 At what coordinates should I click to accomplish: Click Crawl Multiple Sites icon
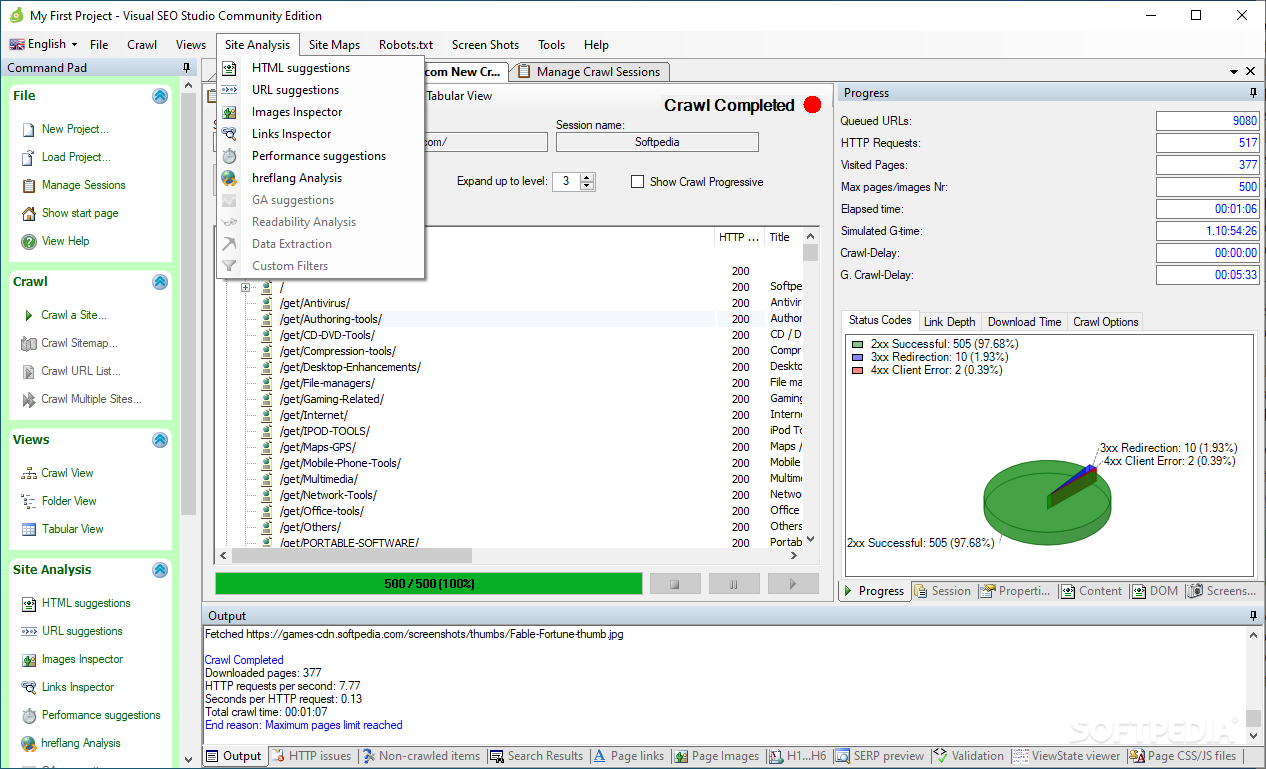coord(29,399)
